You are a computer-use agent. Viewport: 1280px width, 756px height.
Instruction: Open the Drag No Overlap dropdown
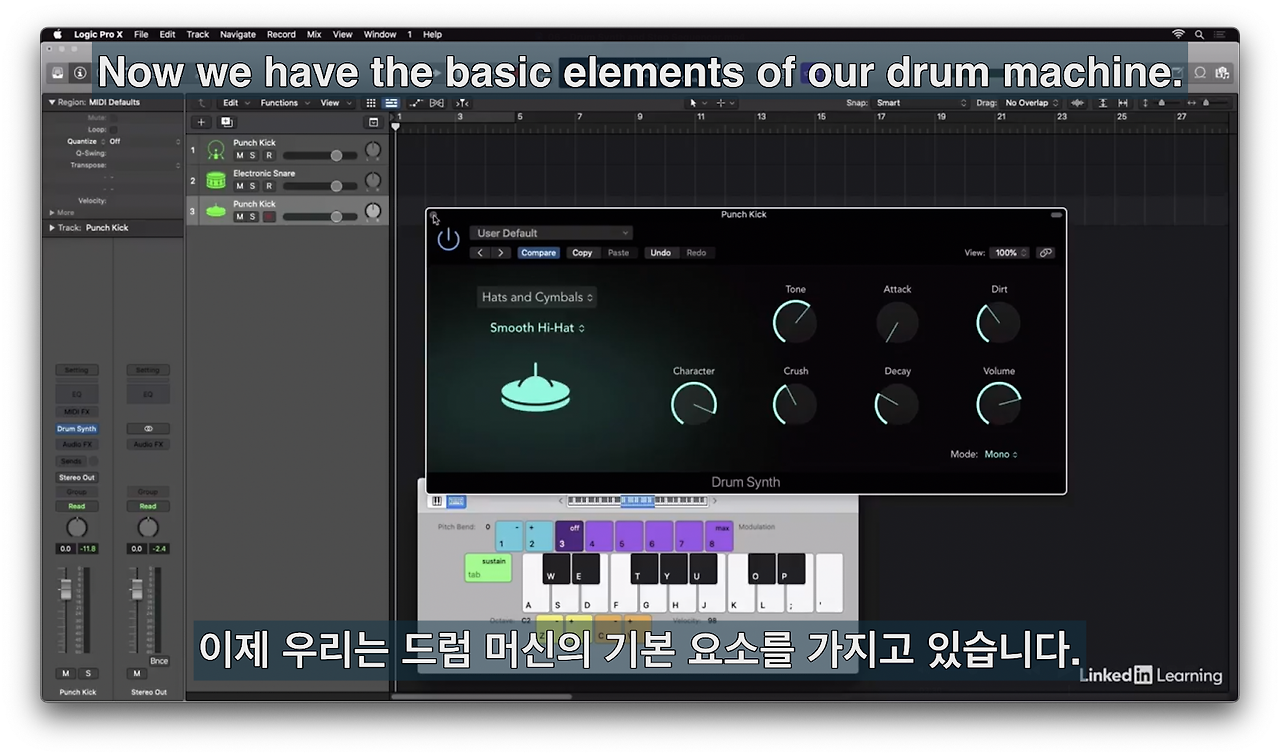(1032, 103)
